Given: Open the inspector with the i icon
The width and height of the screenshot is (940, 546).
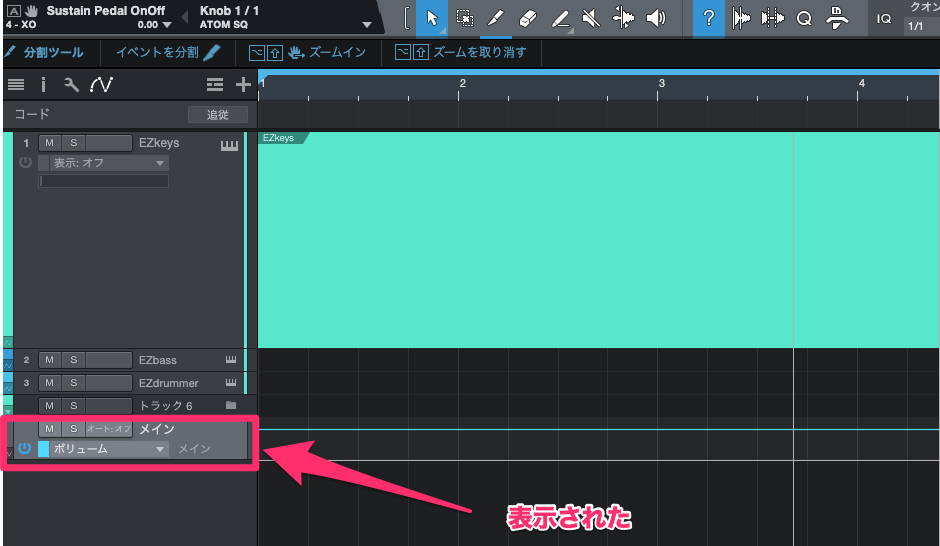Looking at the screenshot, I should pos(43,85).
